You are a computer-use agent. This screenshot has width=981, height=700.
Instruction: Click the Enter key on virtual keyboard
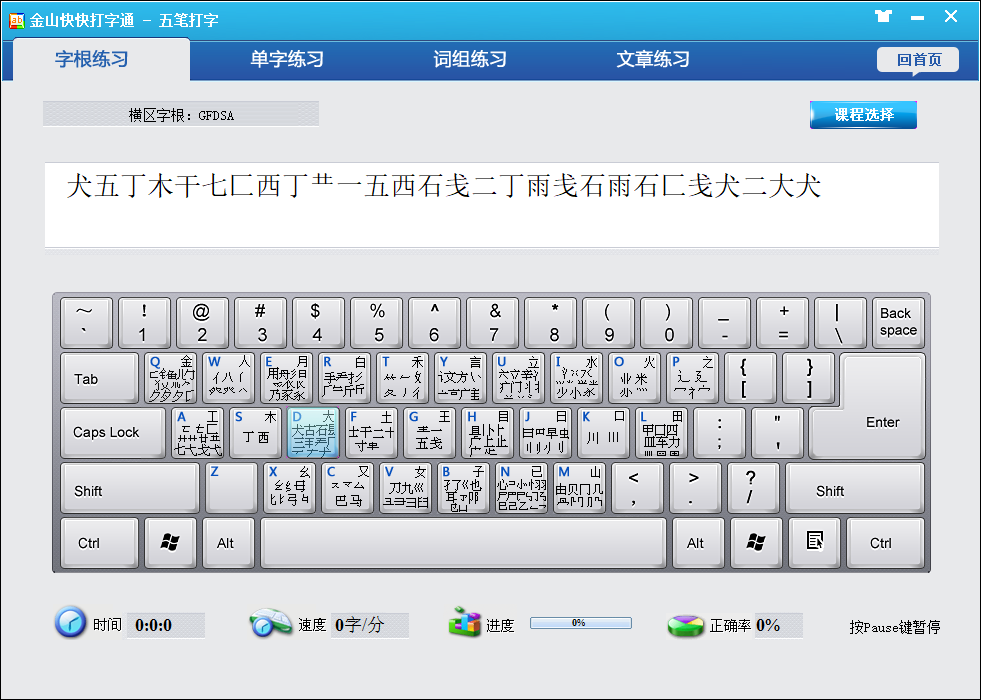[x=882, y=422]
